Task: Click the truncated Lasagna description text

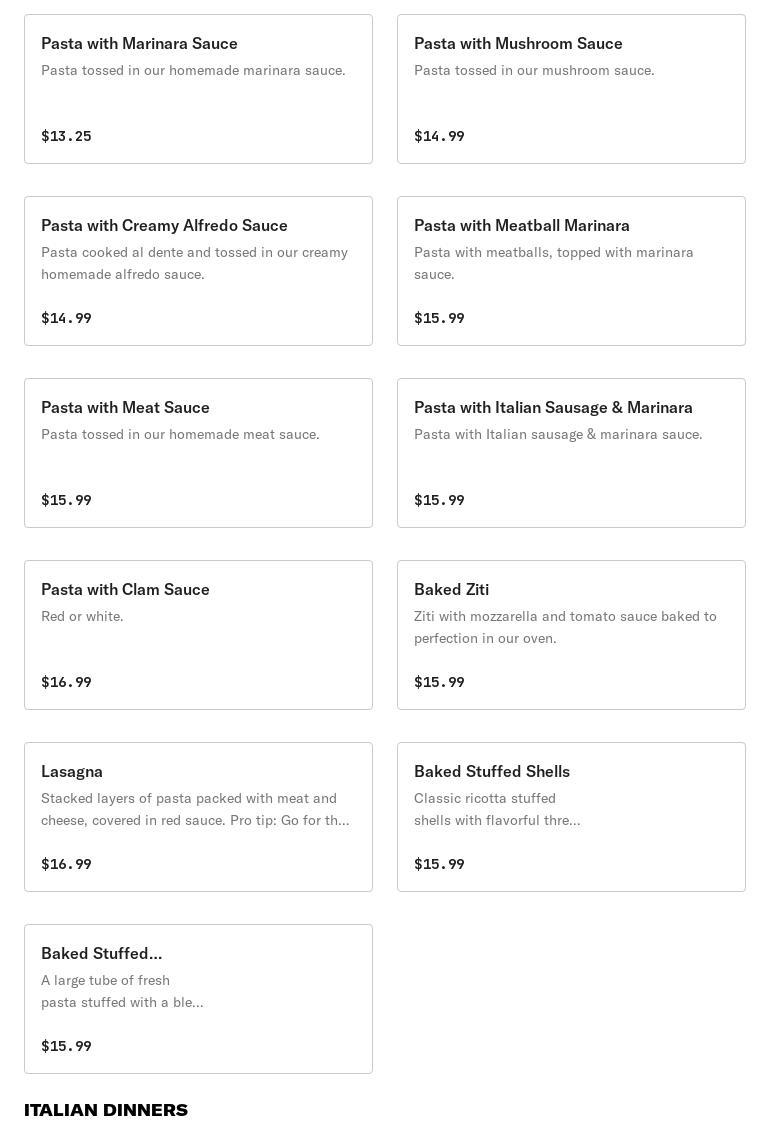Action: click(x=195, y=809)
